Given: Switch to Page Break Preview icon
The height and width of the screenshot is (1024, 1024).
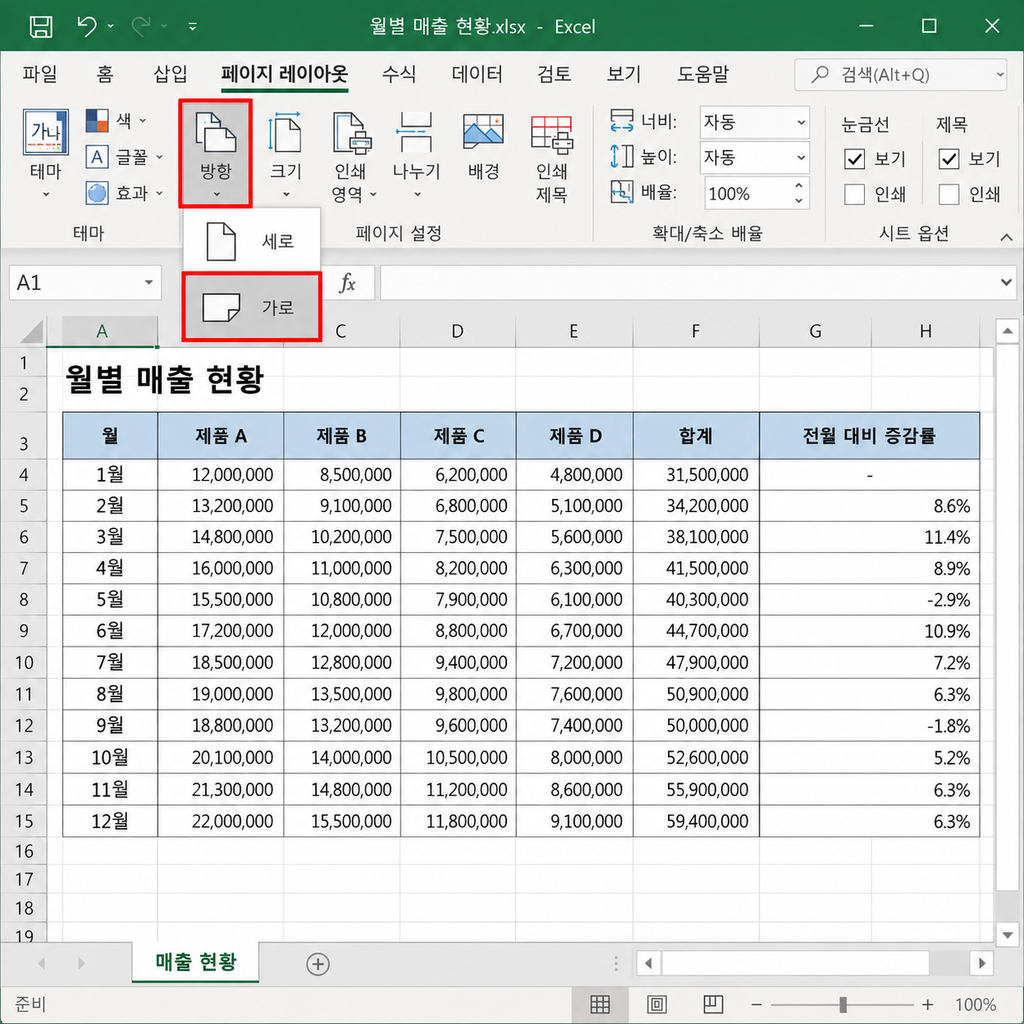Looking at the screenshot, I should [713, 1004].
